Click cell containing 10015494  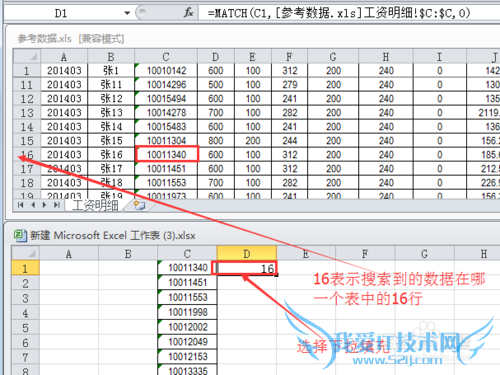tap(166, 99)
